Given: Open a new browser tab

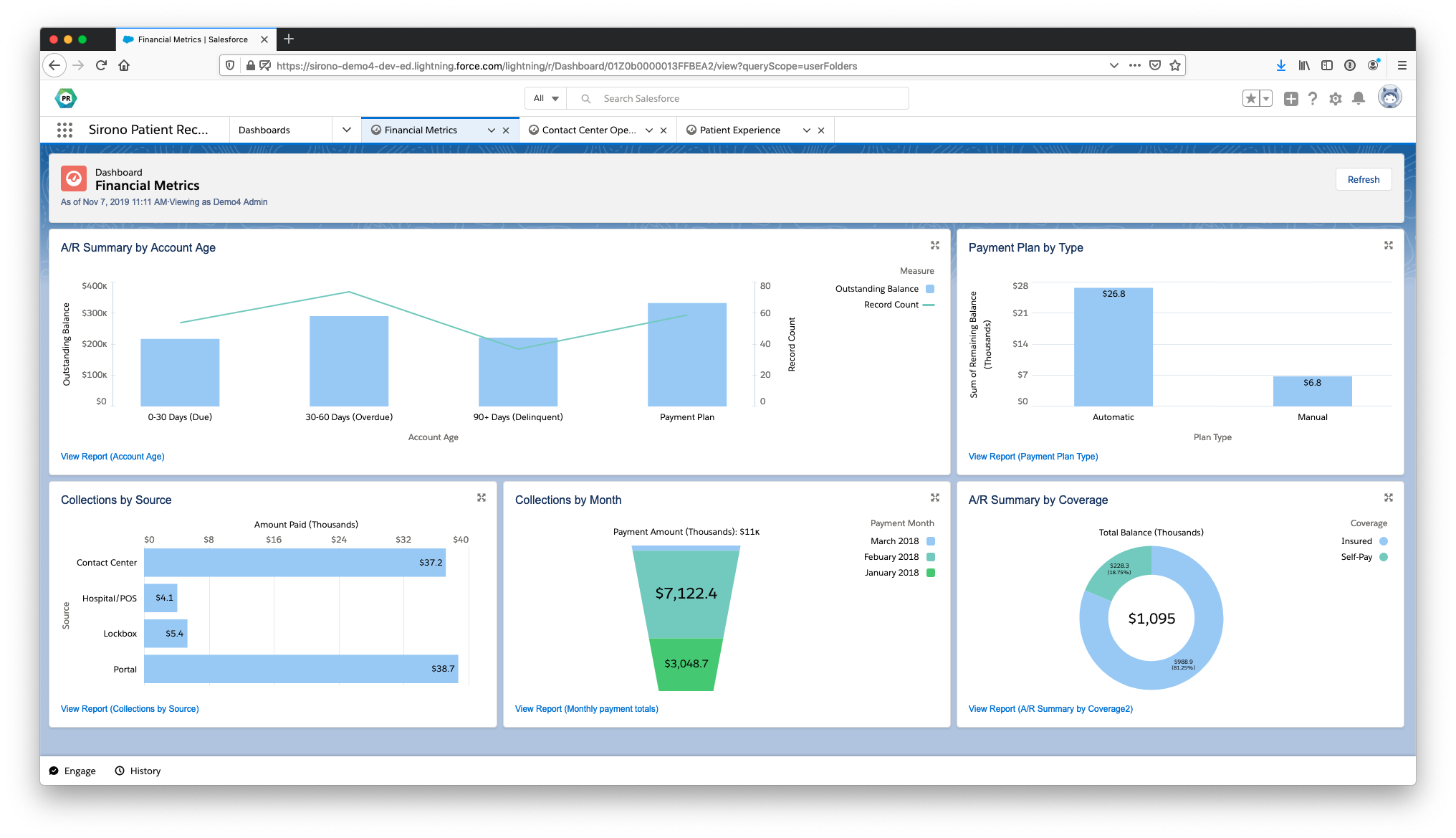Looking at the screenshot, I should pyautogui.click(x=289, y=39).
